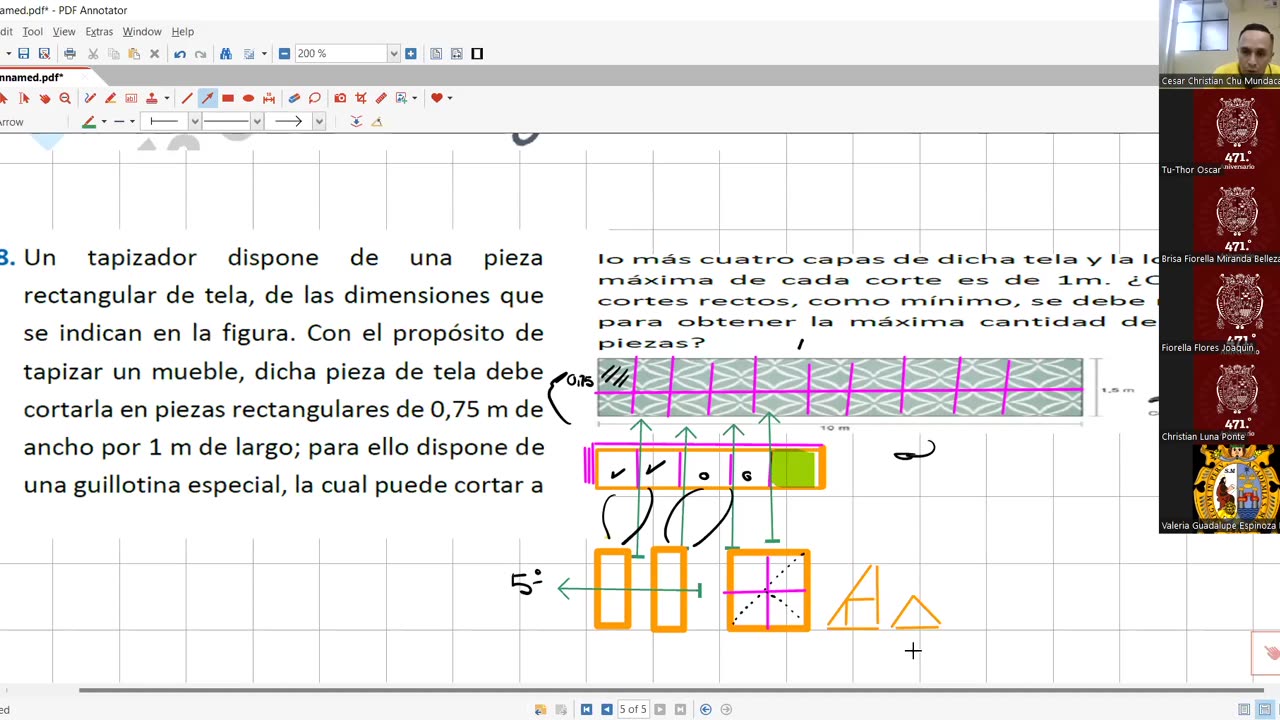Click the Snapshot camera tool
The image size is (1280, 720).
(x=340, y=98)
